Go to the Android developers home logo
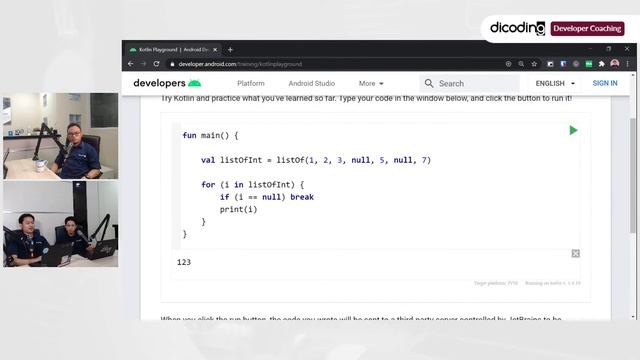The width and height of the screenshot is (640, 360). pyautogui.click(x=167, y=83)
